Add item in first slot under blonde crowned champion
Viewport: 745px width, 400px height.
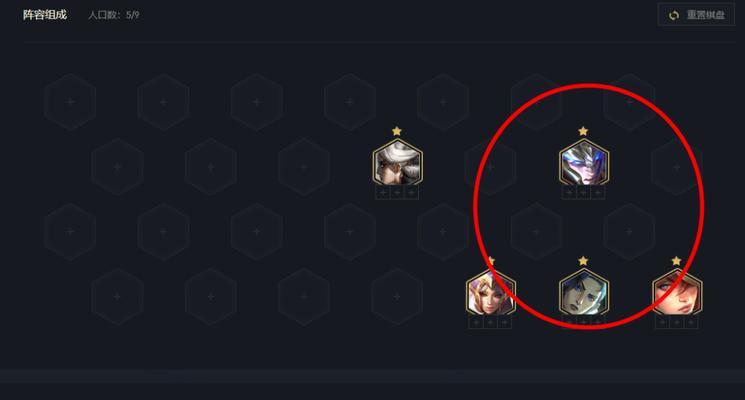click(476, 323)
